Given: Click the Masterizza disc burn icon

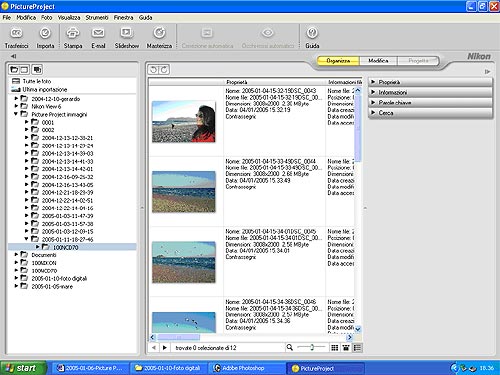Looking at the screenshot, I should coord(159,33).
